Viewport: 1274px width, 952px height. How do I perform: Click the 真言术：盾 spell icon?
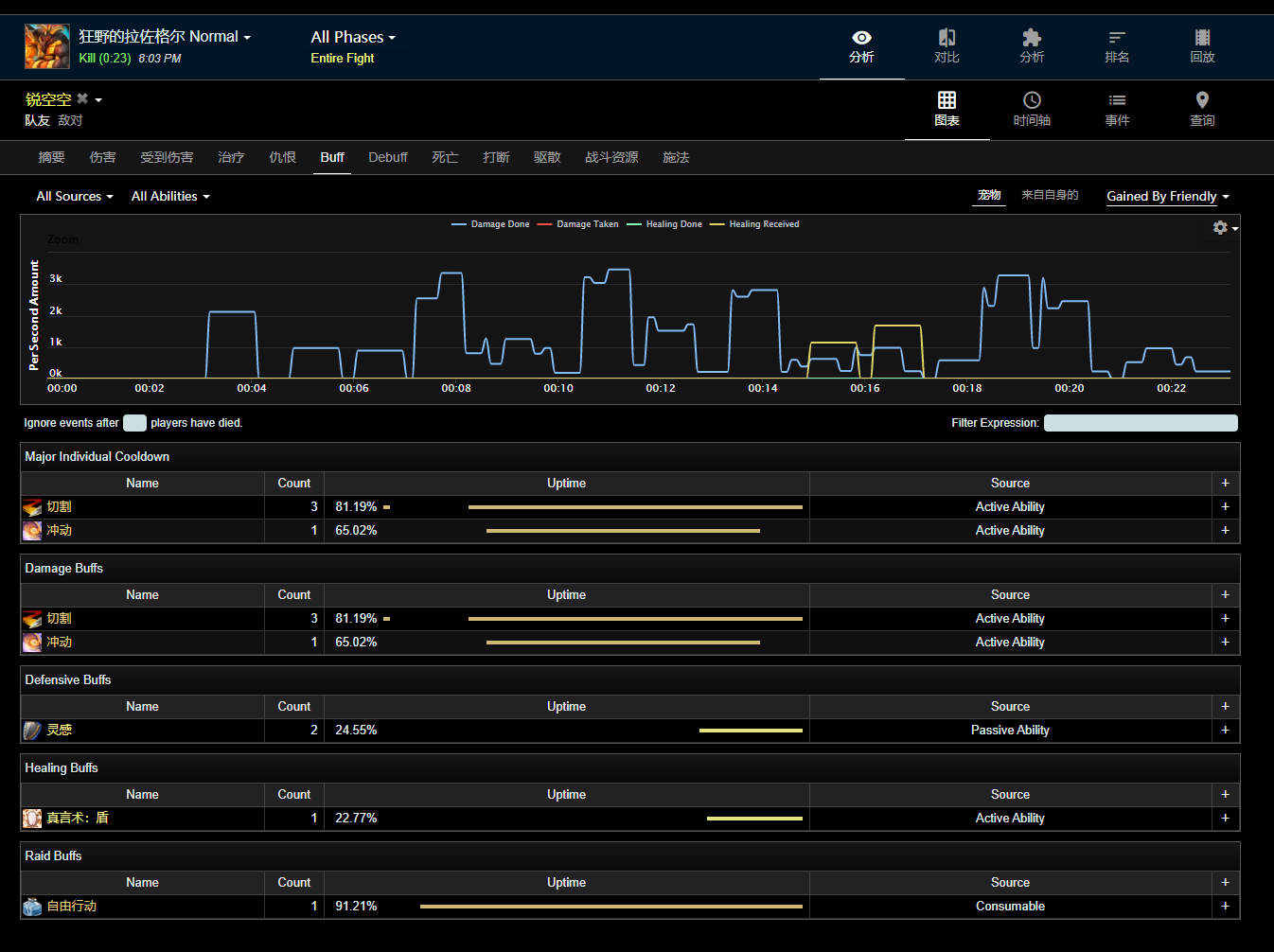[x=32, y=819]
